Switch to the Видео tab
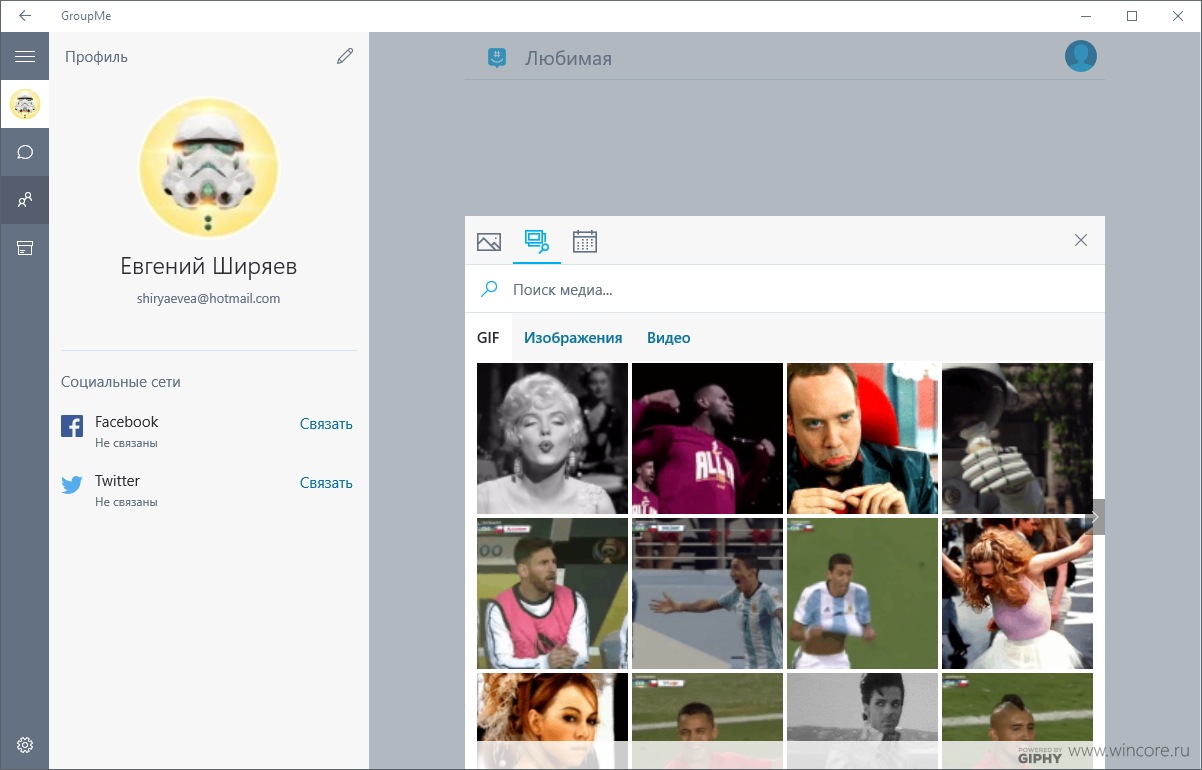Screen dimensions: 1202x770 click(669, 338)
